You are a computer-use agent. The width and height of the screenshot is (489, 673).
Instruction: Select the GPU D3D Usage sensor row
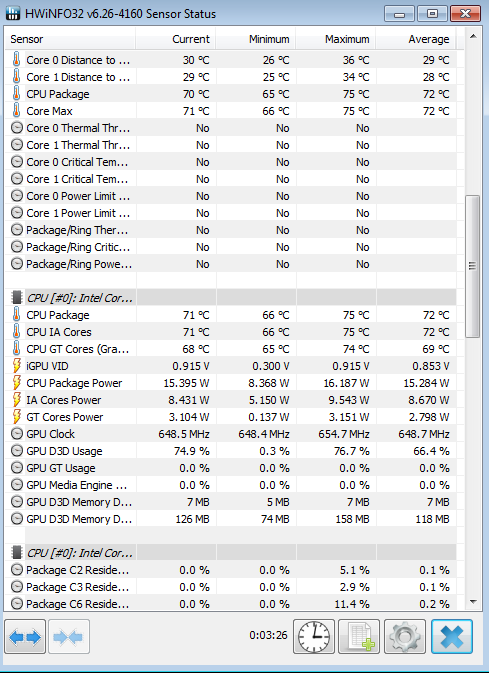(x=231, y=451)
